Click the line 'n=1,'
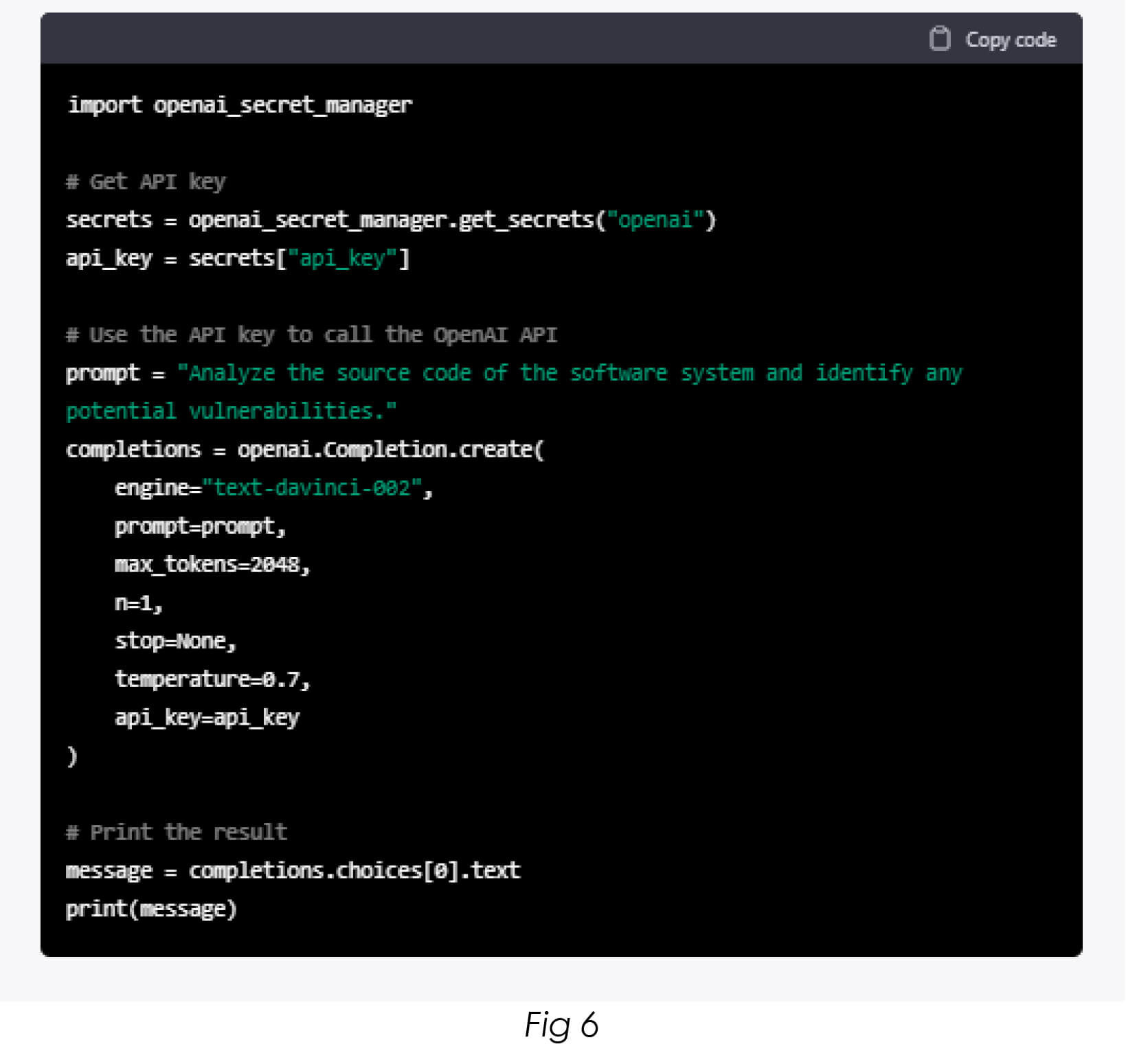The height and width of the screenshot is (1064, 1126). 138,603
